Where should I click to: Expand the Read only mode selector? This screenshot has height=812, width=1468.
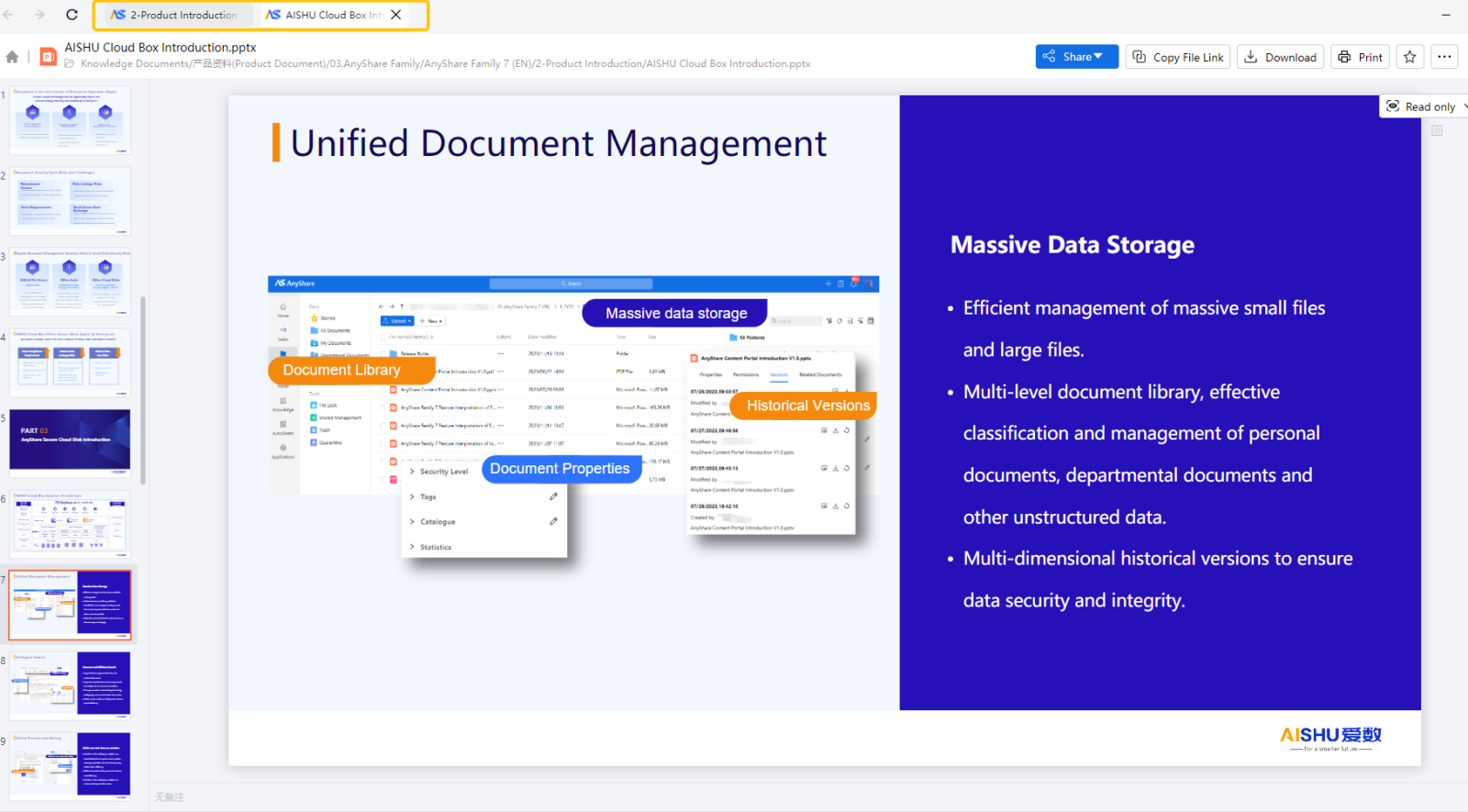click(x=1423, y=106)
